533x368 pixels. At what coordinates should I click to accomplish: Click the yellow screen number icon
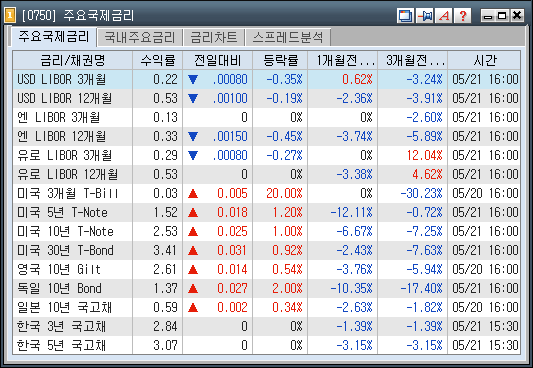[x=10, y=15]
